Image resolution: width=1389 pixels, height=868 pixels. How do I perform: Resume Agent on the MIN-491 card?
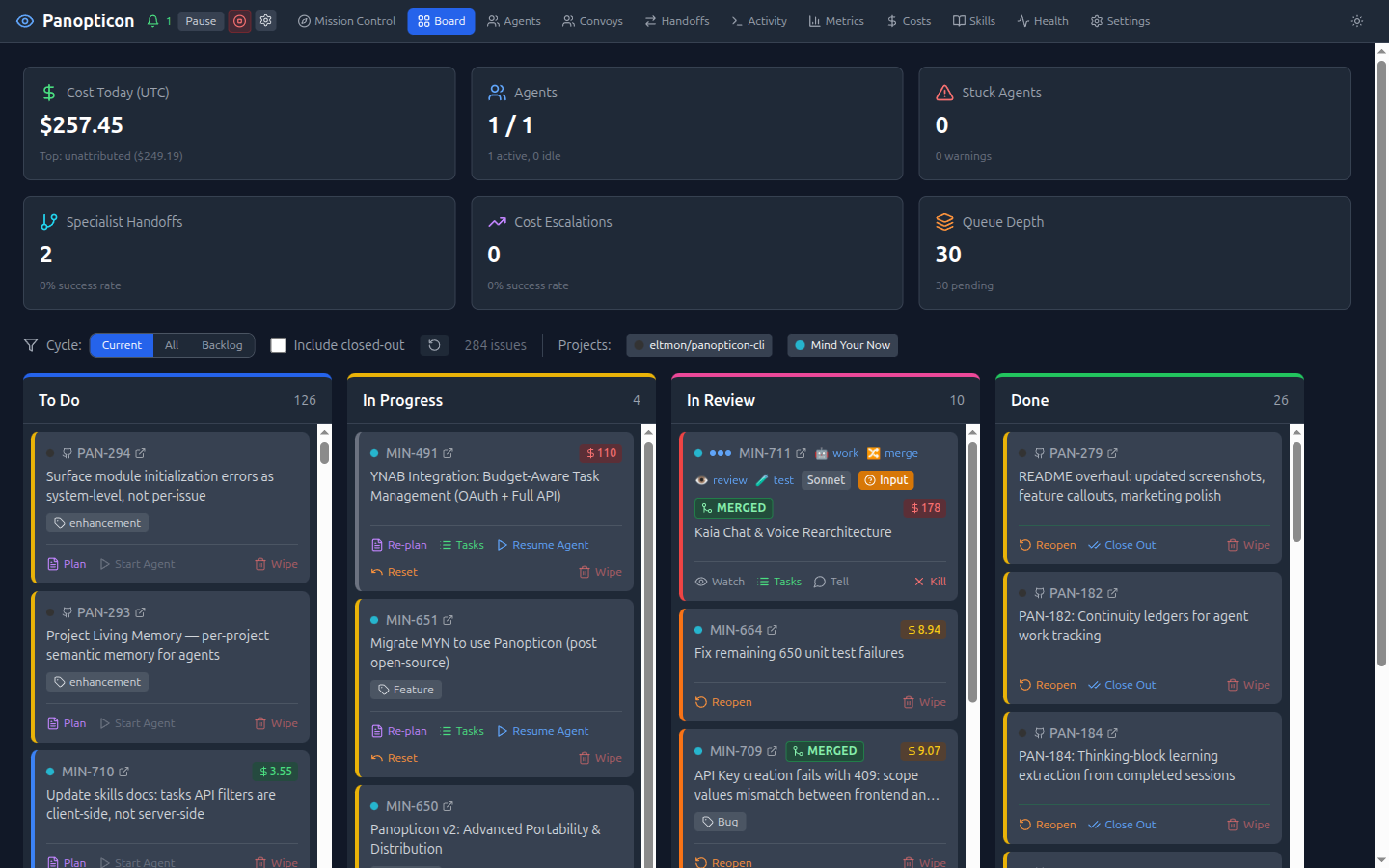542,544
